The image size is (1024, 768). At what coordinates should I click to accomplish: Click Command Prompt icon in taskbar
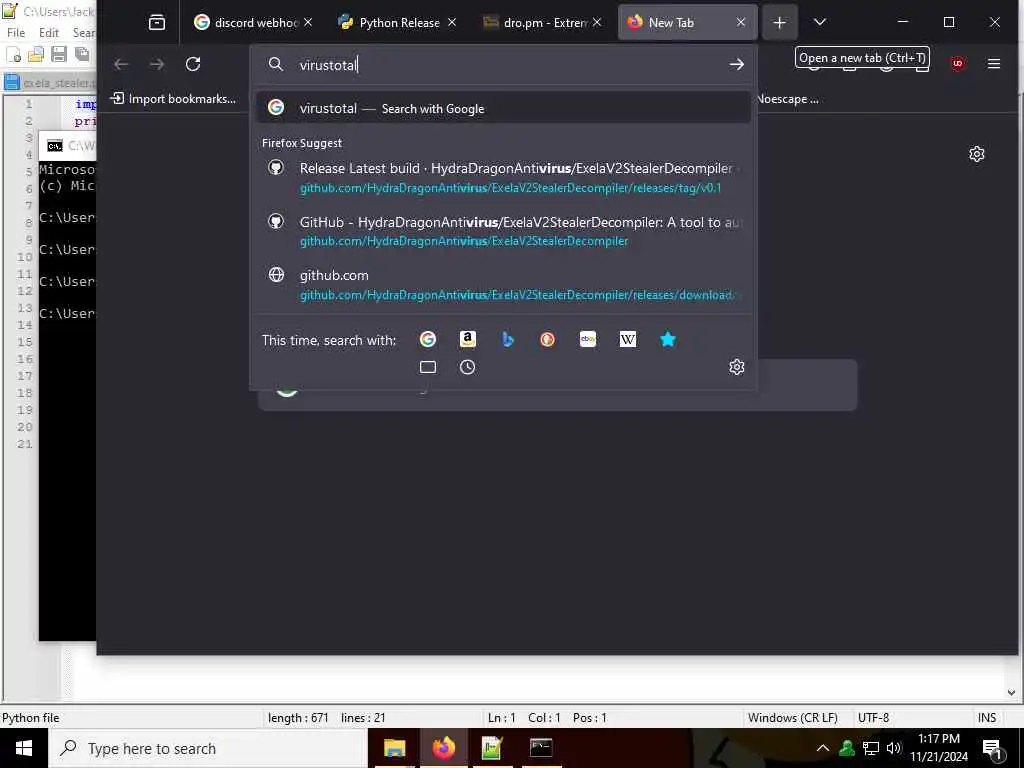tap(541, 748)
